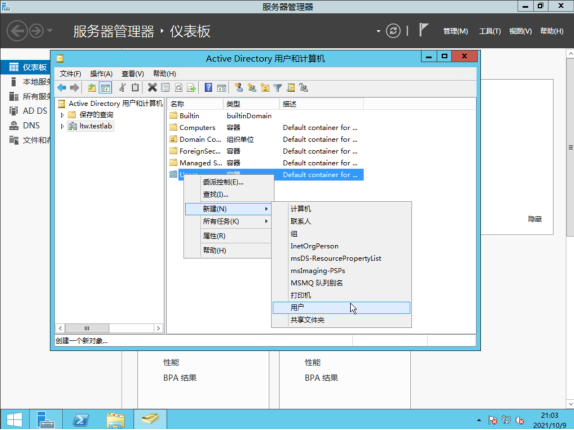Click the Refresh icon in AD toolbar
The height and width of the screenshot is (430, 574).
pos(178,88)
